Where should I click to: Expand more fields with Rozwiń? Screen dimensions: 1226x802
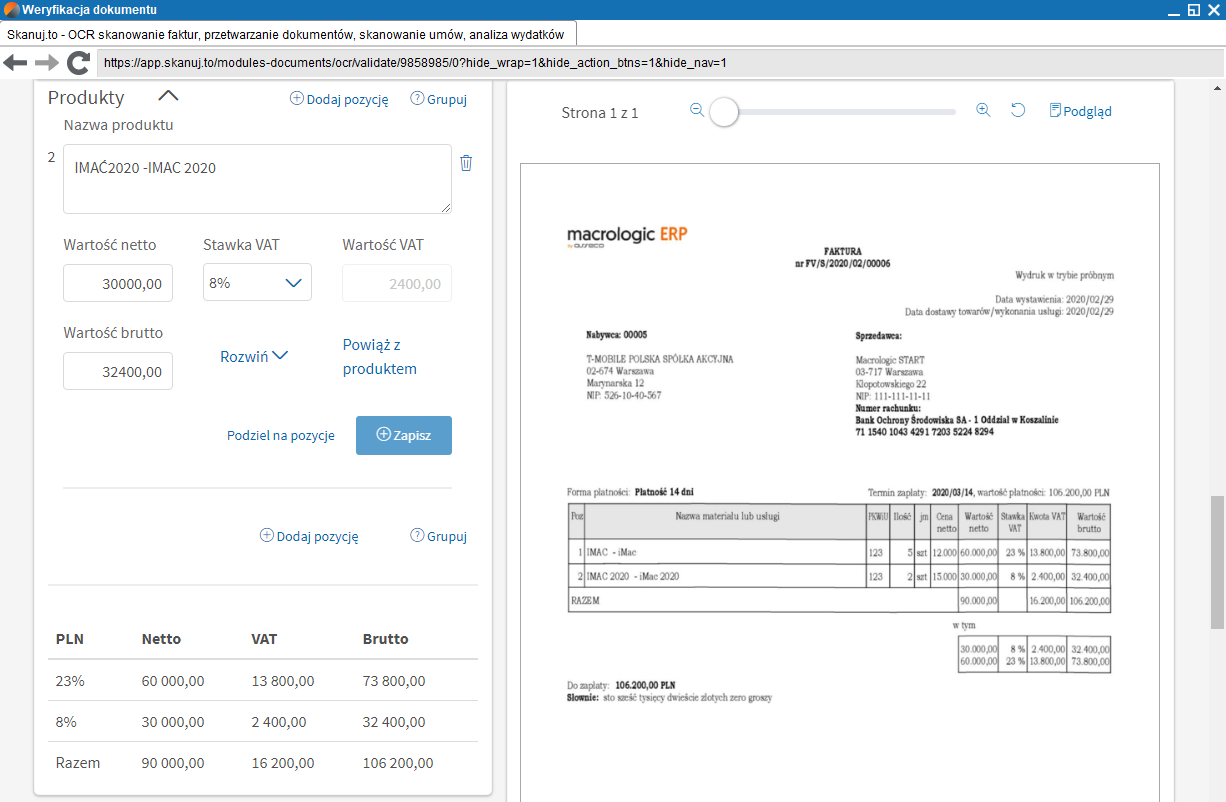[x=254, y=356]
